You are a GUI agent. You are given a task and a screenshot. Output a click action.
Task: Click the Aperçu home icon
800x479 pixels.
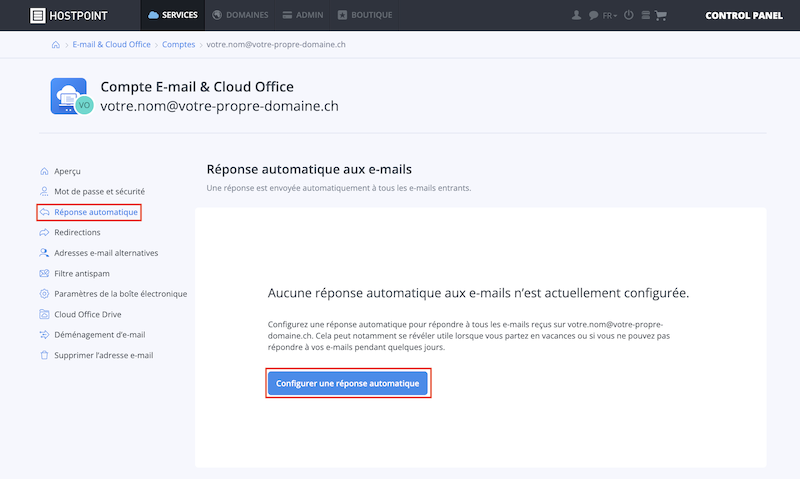(x=44, y=171)
